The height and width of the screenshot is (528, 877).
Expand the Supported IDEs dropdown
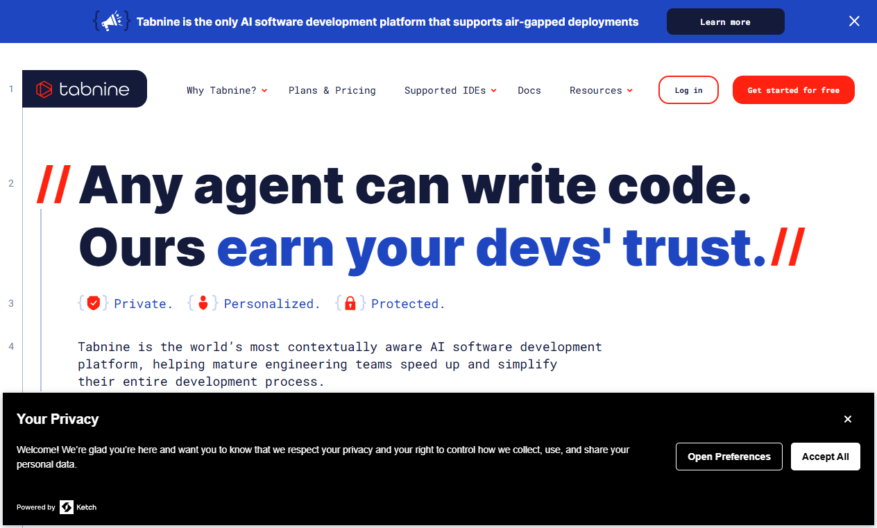(x=450, y=90)
